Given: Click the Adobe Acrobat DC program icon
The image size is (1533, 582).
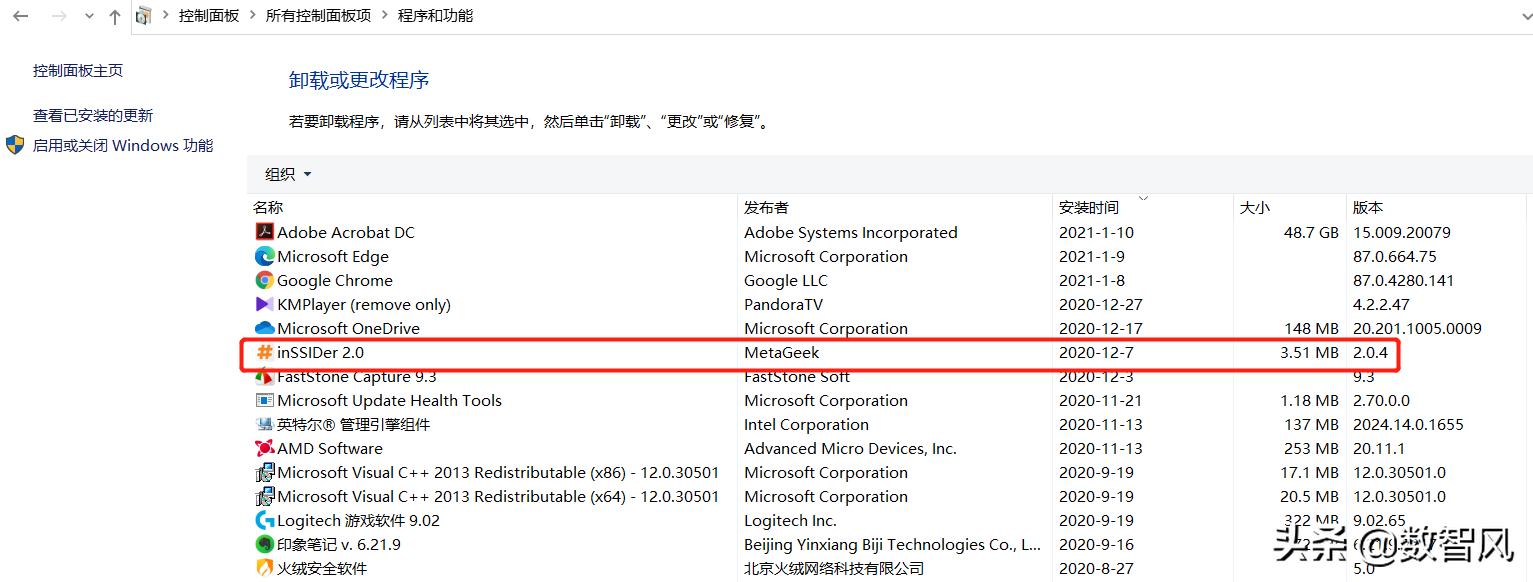Looking at the screenshot, I should point(264,231).
